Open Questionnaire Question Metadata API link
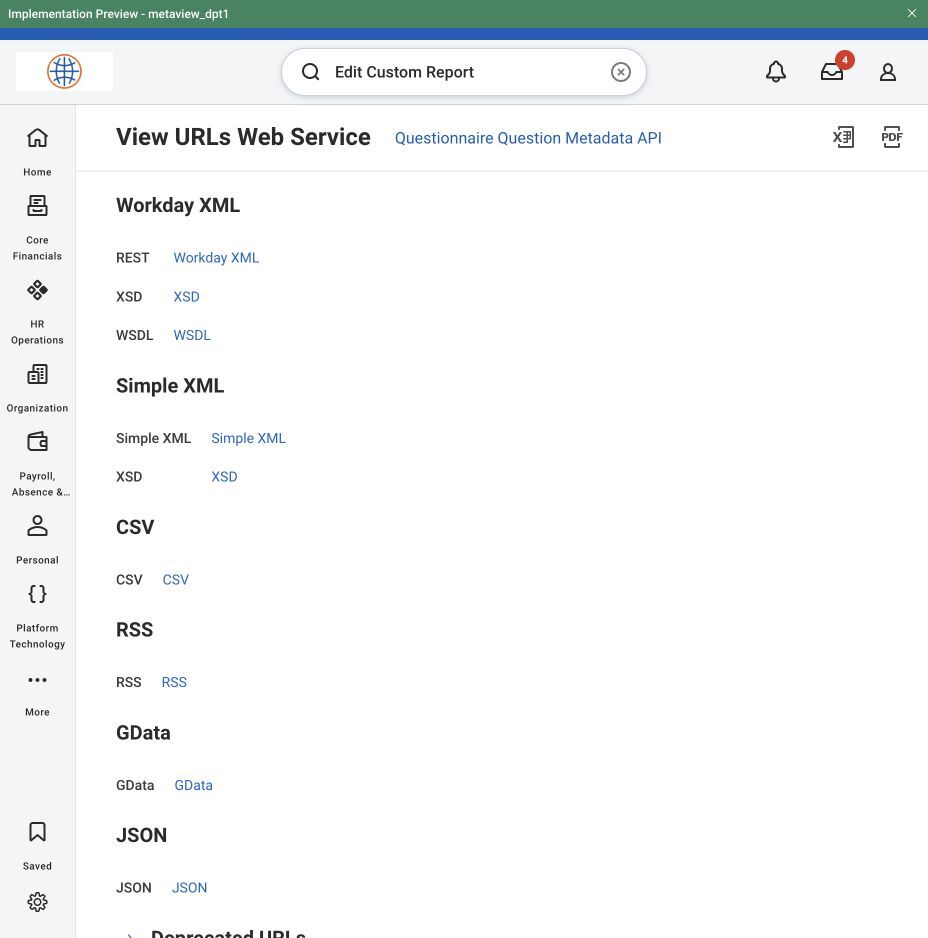928x938 pixels. 528,138
